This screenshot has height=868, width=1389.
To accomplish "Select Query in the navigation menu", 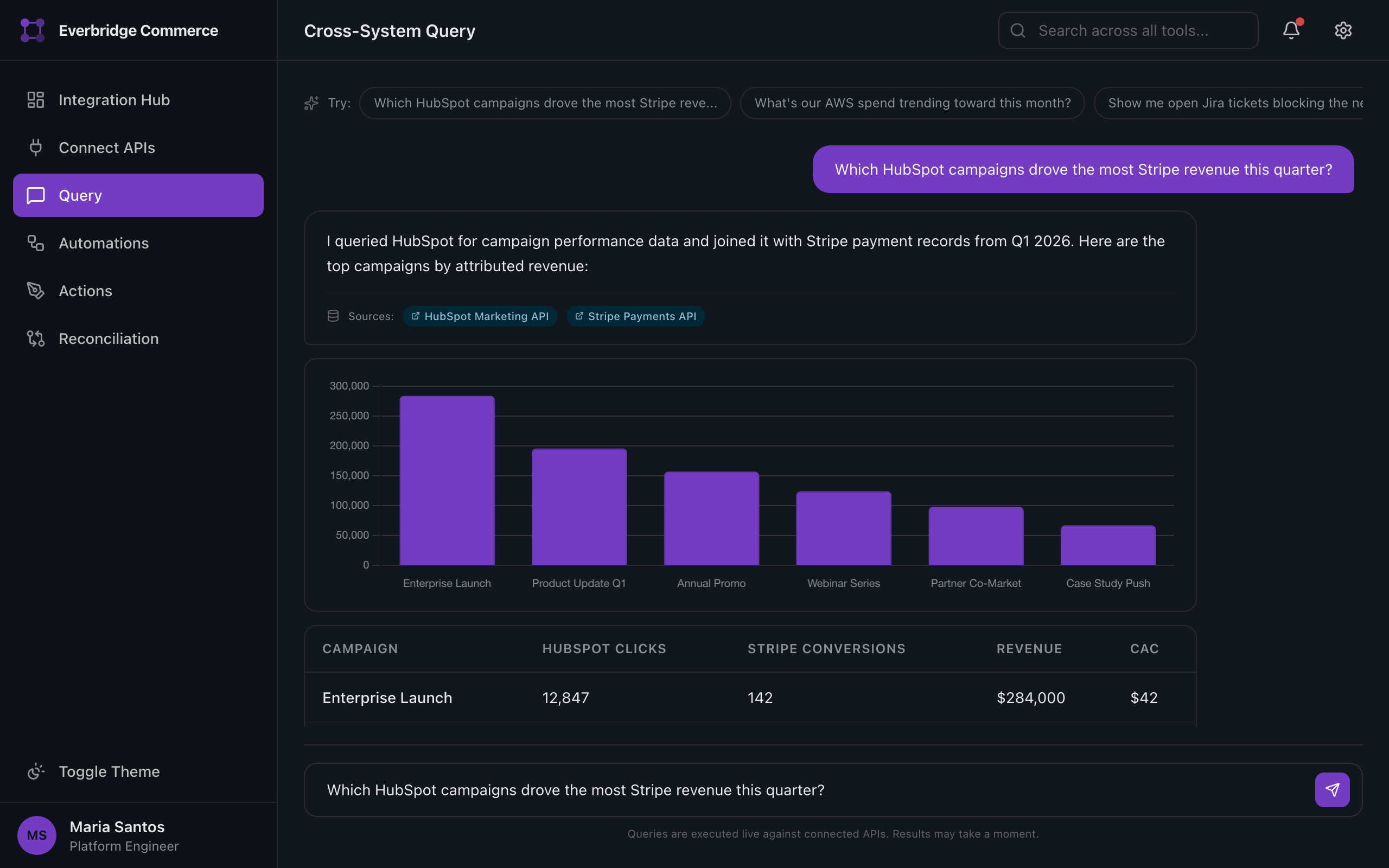I will click(80, 195).
